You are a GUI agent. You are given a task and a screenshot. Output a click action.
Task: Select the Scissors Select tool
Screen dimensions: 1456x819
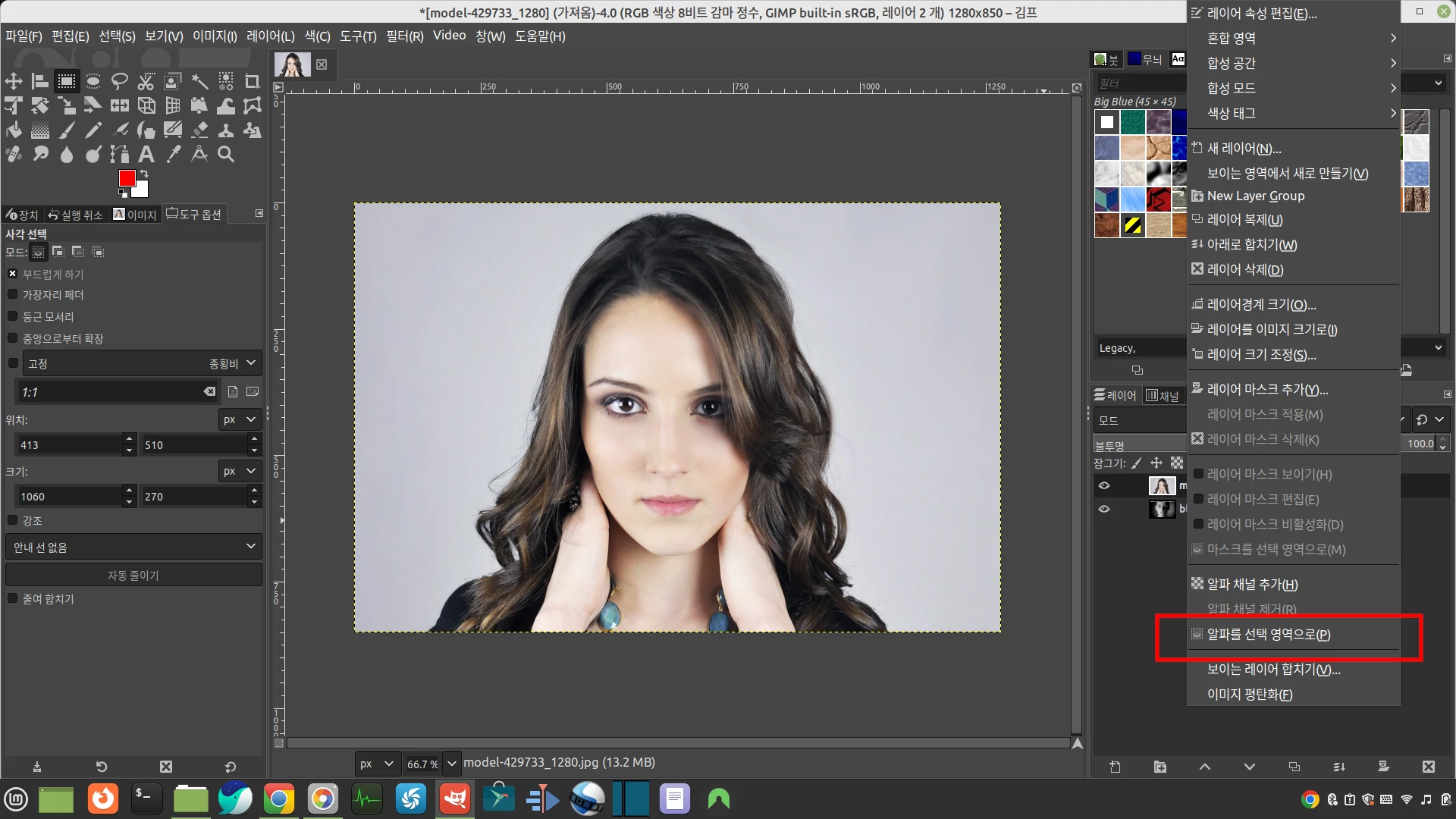146,81
